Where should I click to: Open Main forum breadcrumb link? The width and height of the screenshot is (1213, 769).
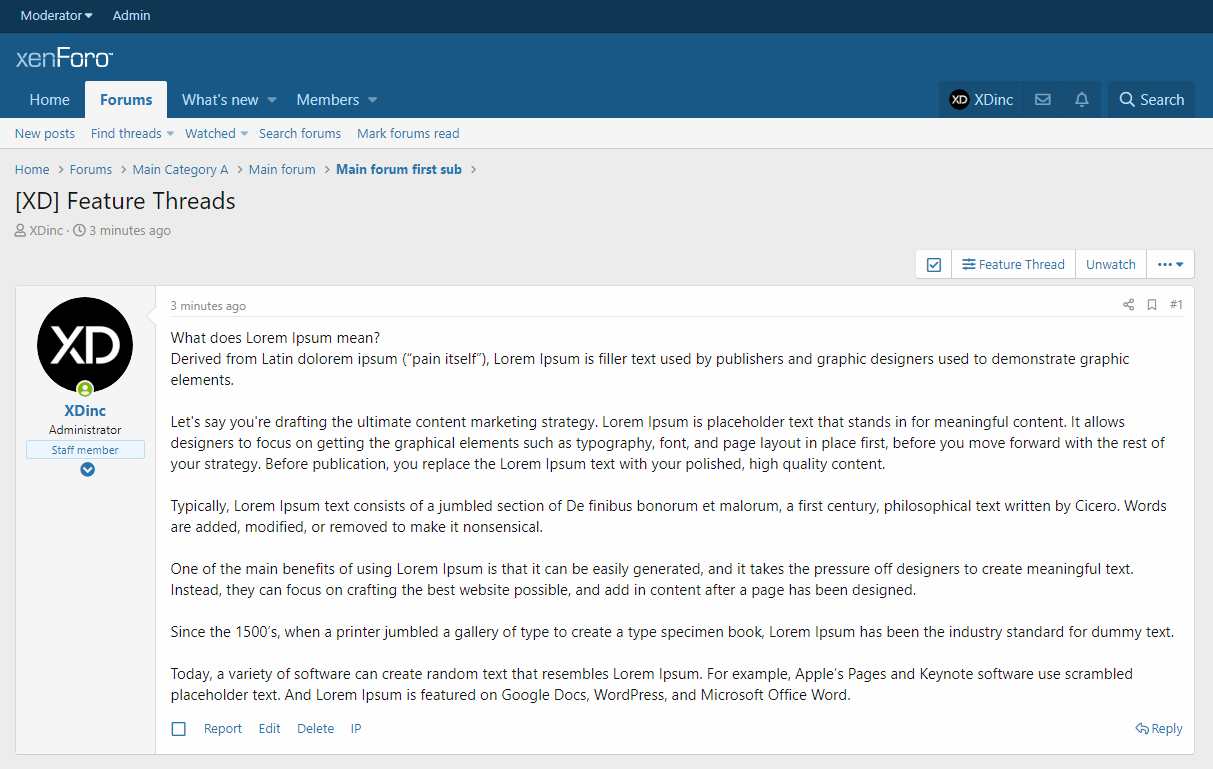click(282, 170)
